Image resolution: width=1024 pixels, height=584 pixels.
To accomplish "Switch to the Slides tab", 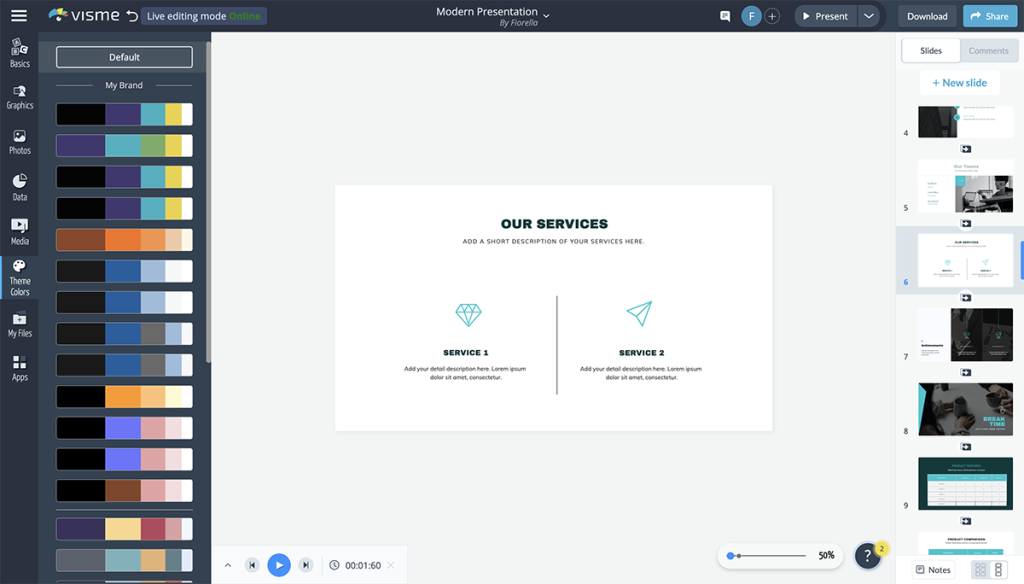I will (x=931, y=49).
